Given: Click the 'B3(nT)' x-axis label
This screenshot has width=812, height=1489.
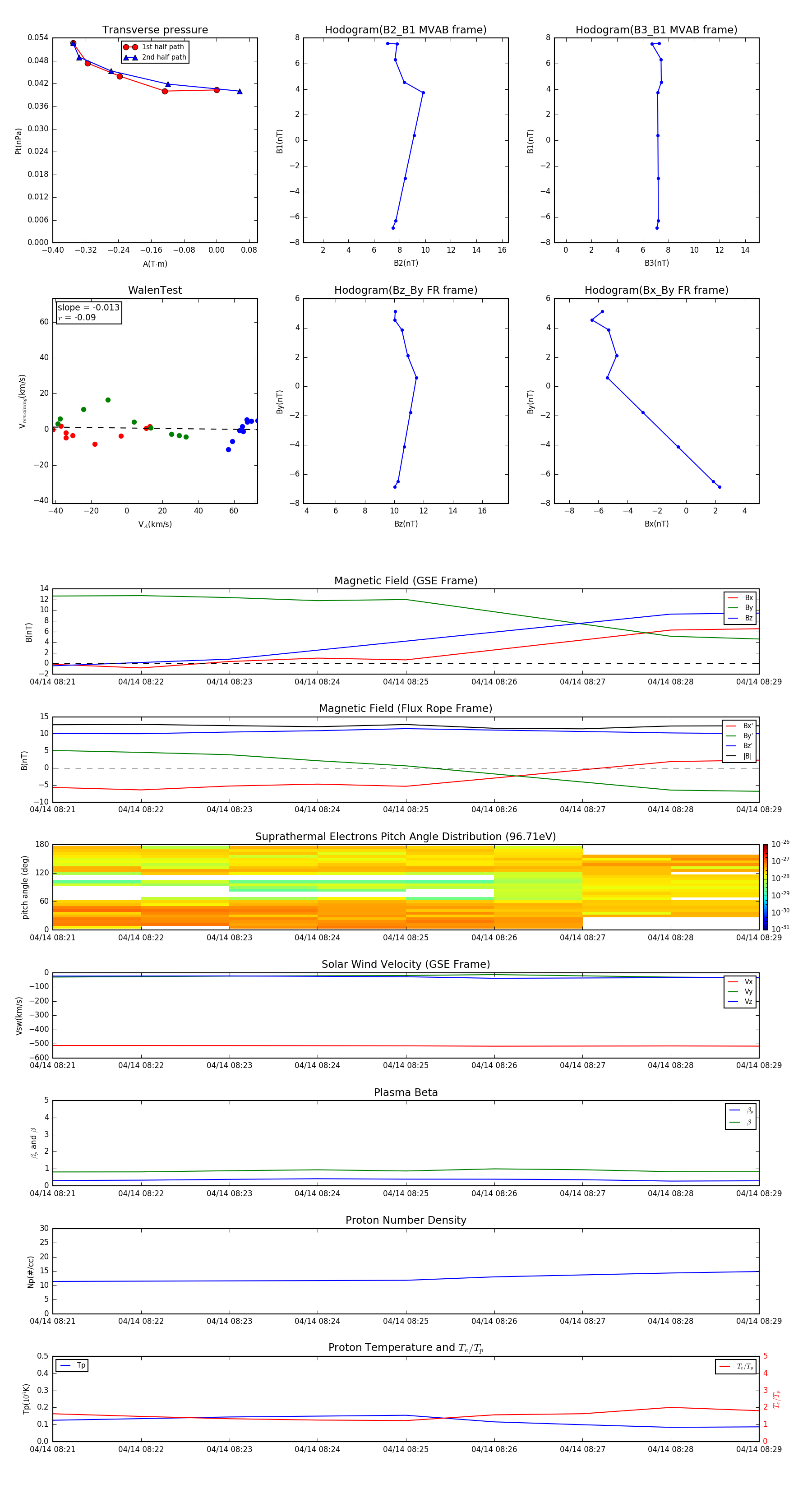Looking at the screenshot, I should point(656,264).
